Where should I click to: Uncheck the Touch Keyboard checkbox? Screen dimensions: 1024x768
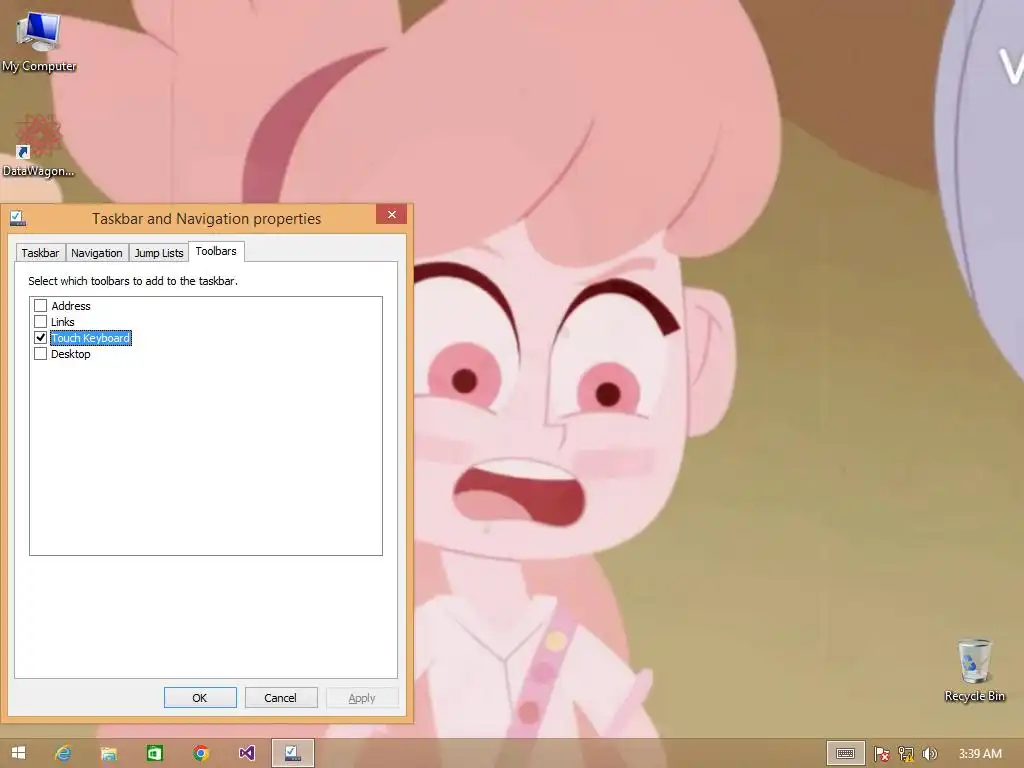[40, 338]
